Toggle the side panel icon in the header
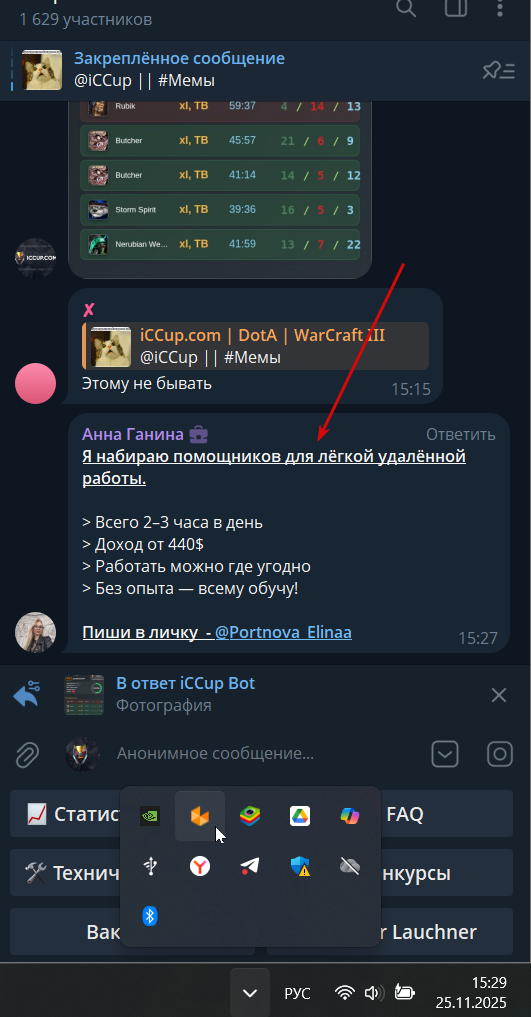531x1017 pixels. [456, 8]
